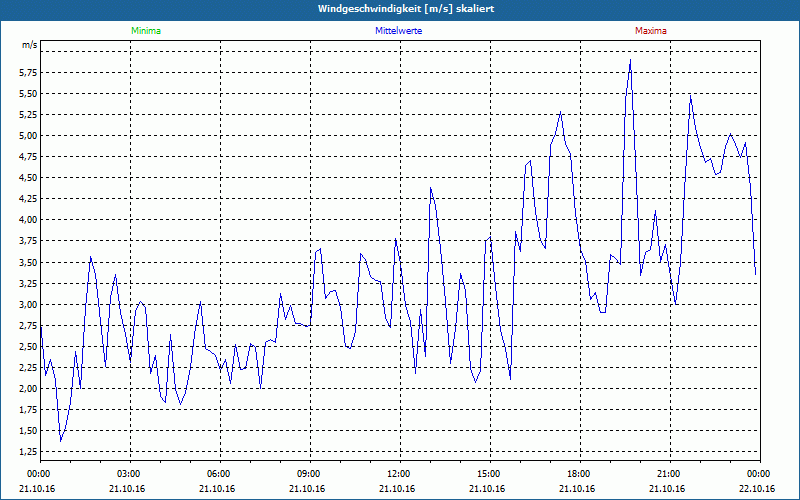Click the 12:00 time axis label
The width and height of the screenshot is (800, 500).
[x=397, y=474]
